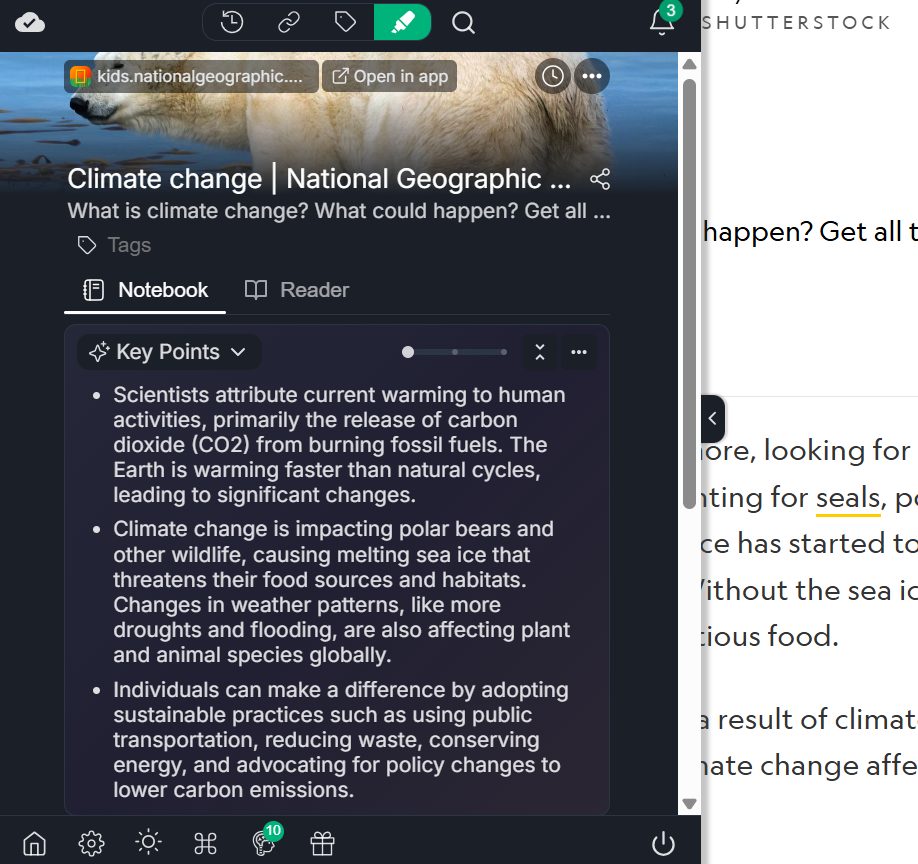Expand the Key Points dropdown
918x864 pixels.
point(168,352)
